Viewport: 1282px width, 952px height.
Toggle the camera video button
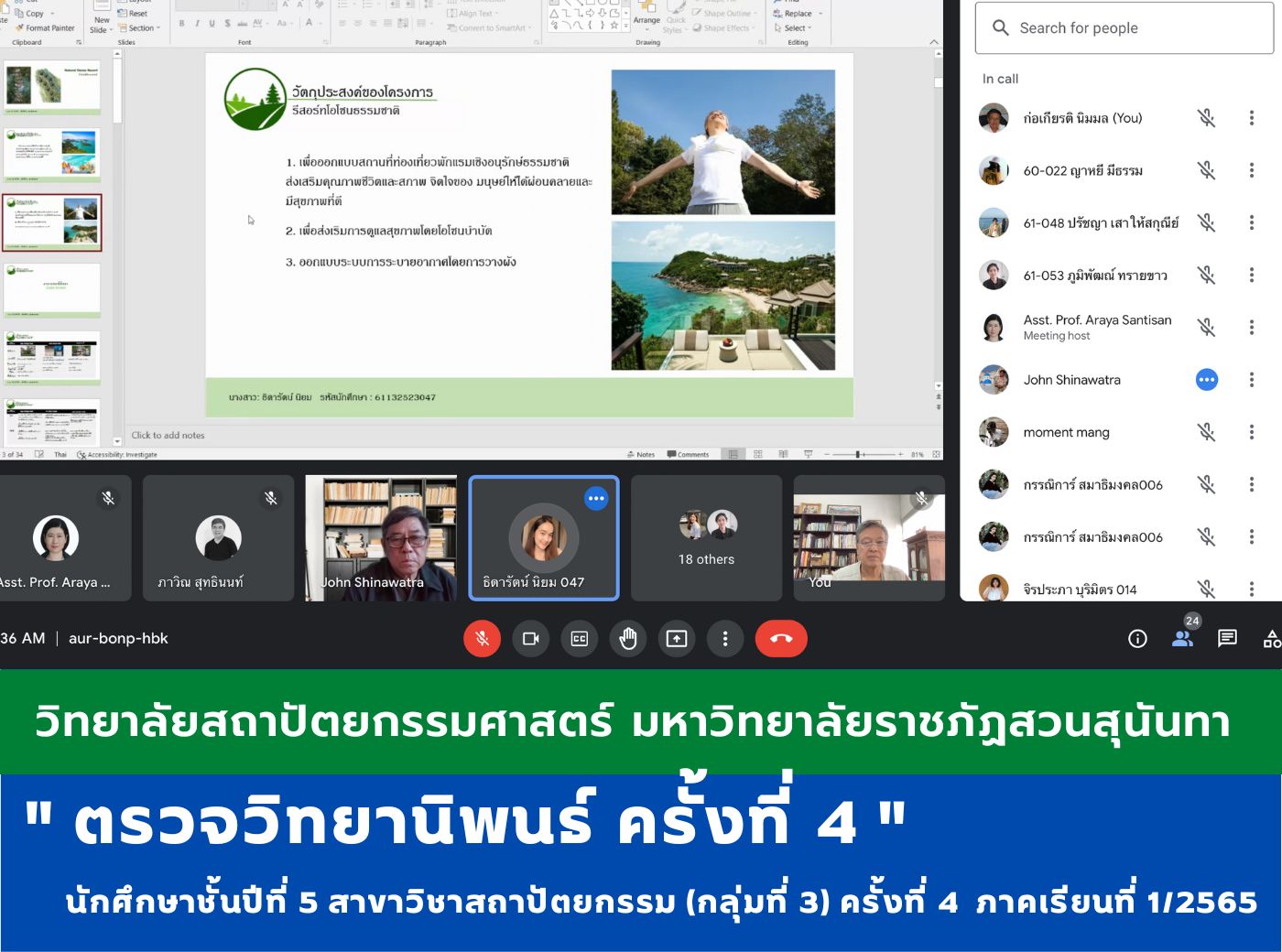coord(530,639)
